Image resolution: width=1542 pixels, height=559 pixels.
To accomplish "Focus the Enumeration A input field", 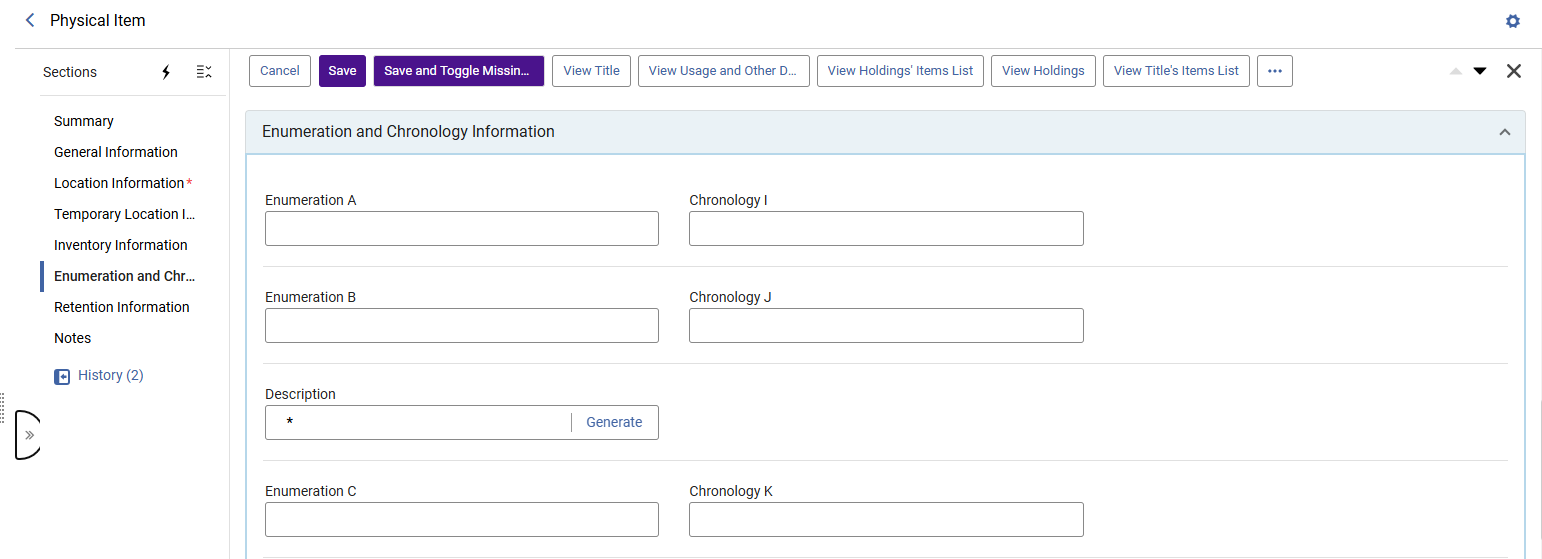I will 462,228.
